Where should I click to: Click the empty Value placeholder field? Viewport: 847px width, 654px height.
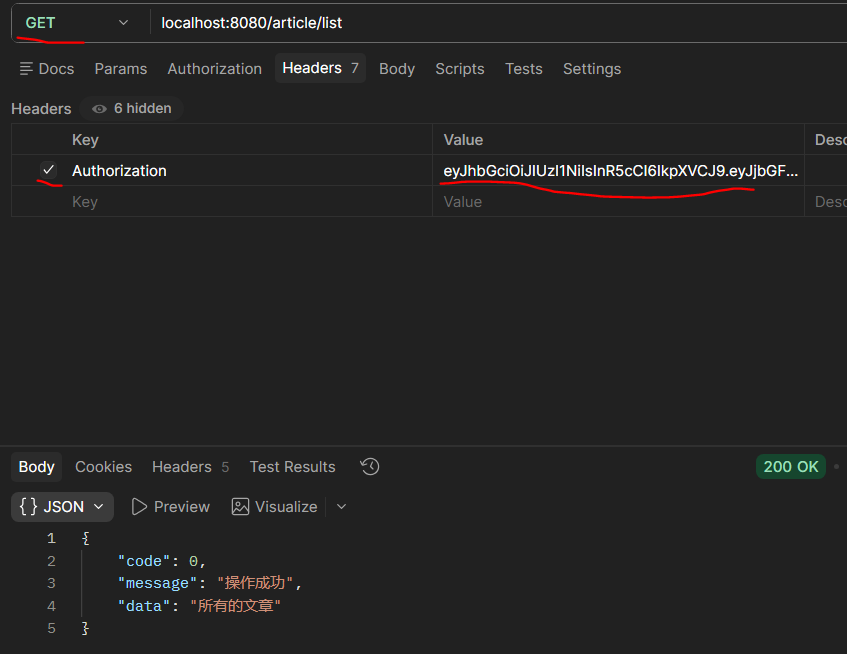pos(619,201)
